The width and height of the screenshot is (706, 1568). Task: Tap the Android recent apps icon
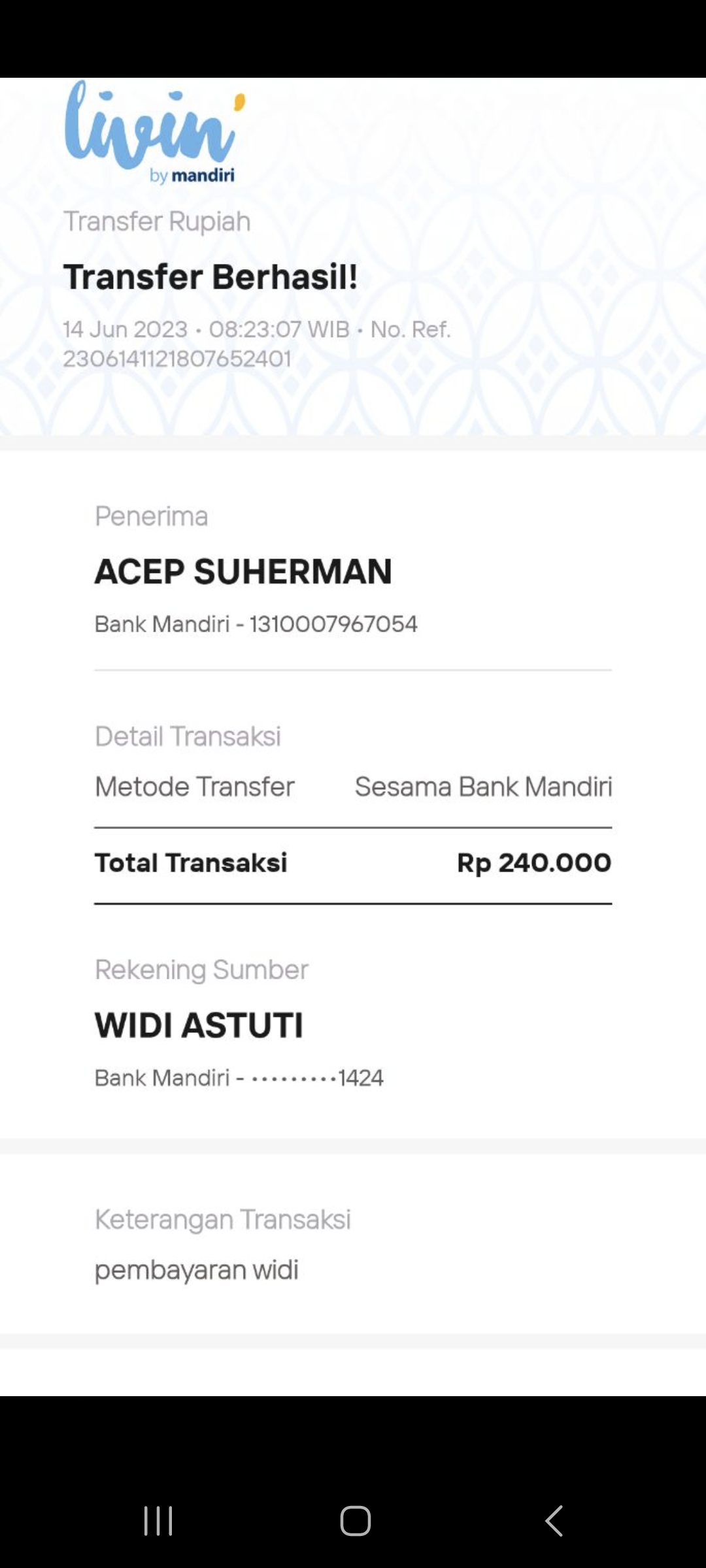[158, 1521]
